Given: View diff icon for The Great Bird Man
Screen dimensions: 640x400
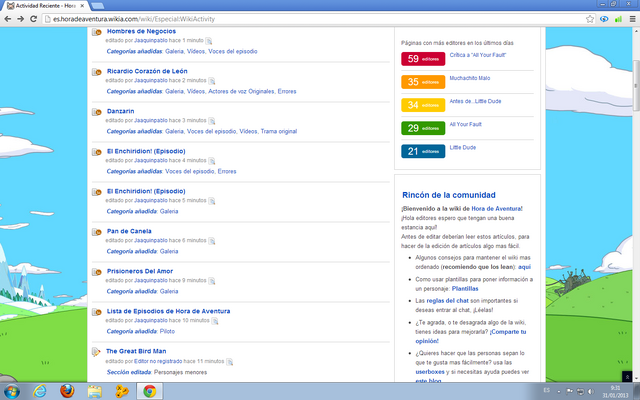Looking at the screenshot, I should [x=229, y=362].
